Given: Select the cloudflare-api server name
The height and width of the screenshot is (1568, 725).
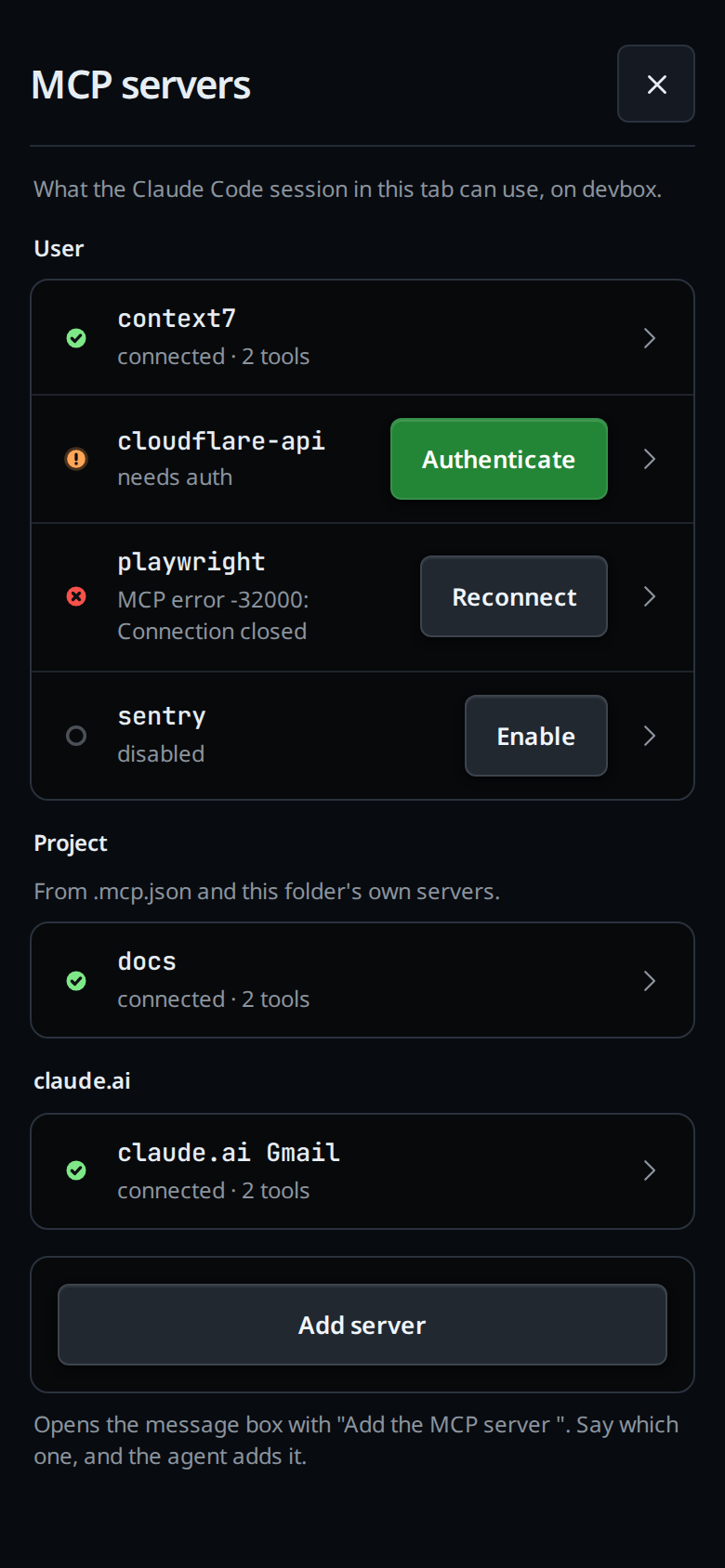Looking at the screenshot, I should click(221, 440).
